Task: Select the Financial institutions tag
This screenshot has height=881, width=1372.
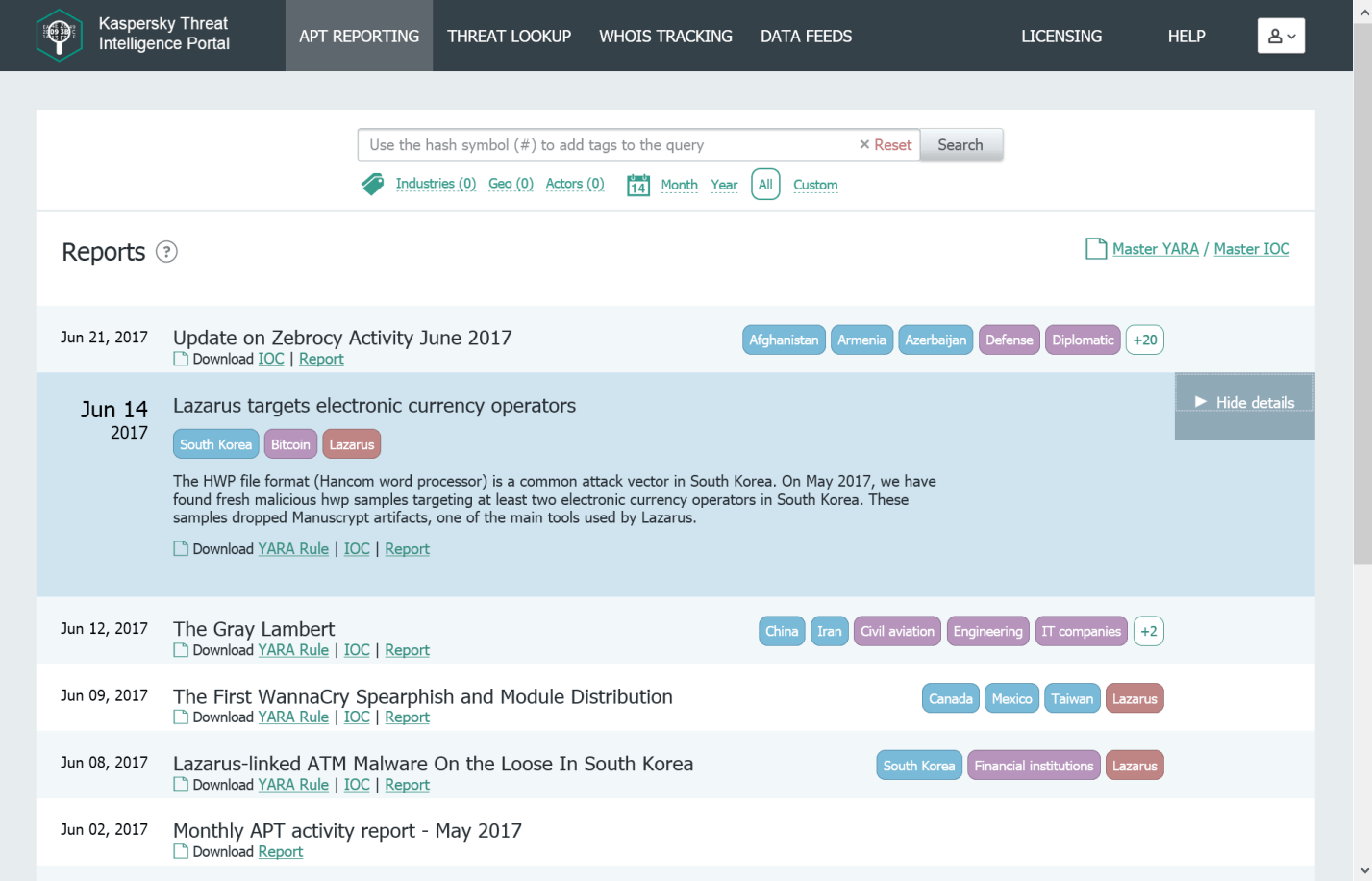Action: coord(1034,766)
